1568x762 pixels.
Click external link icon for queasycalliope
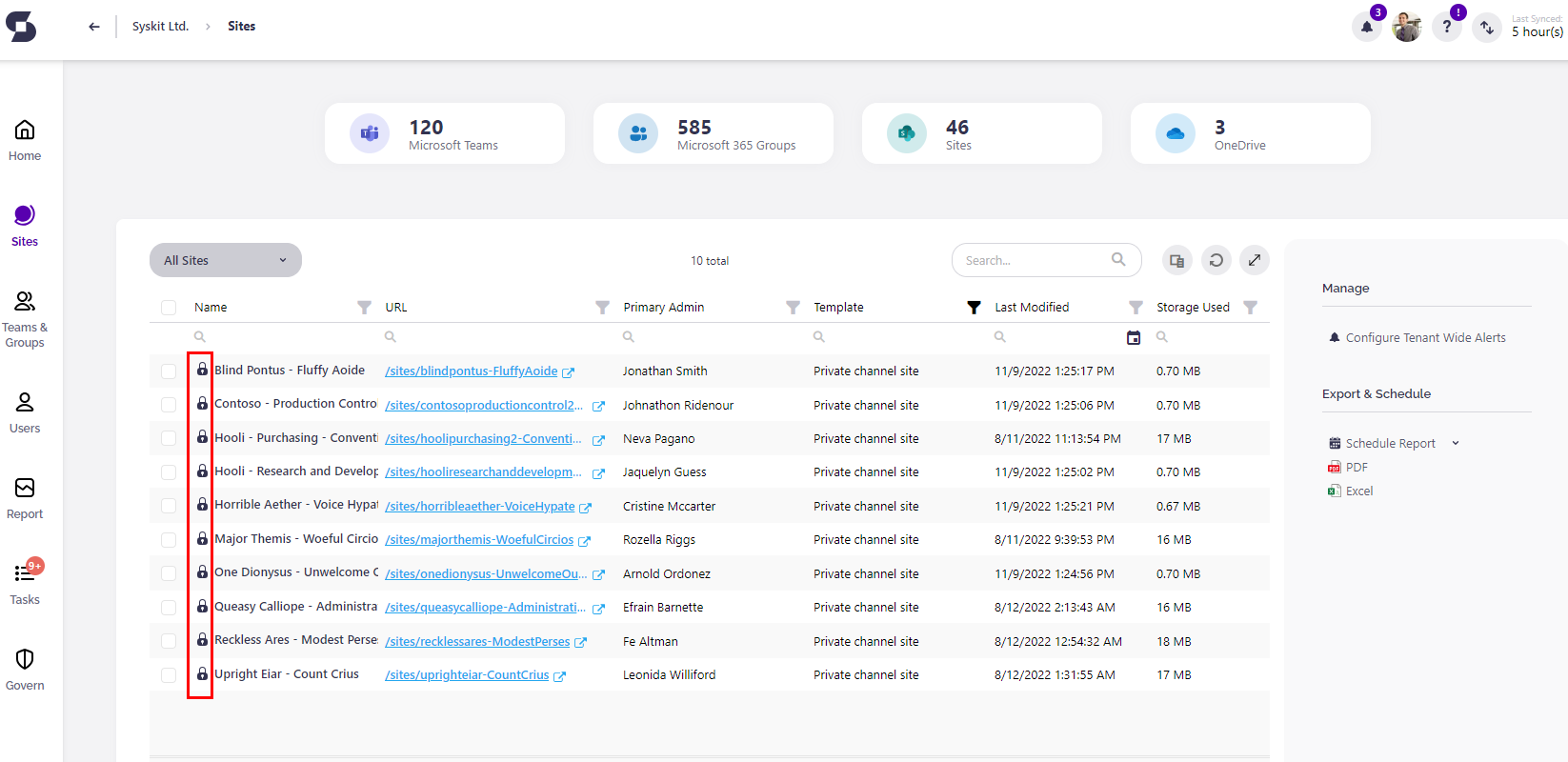click(598, 609)
